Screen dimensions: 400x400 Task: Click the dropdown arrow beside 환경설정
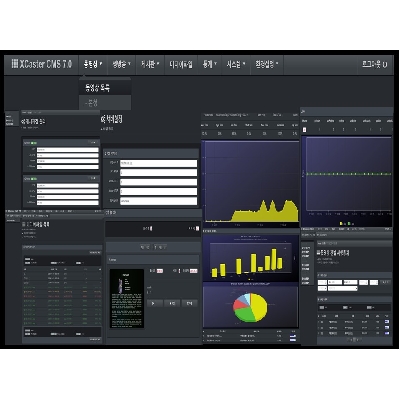[277, 63]
